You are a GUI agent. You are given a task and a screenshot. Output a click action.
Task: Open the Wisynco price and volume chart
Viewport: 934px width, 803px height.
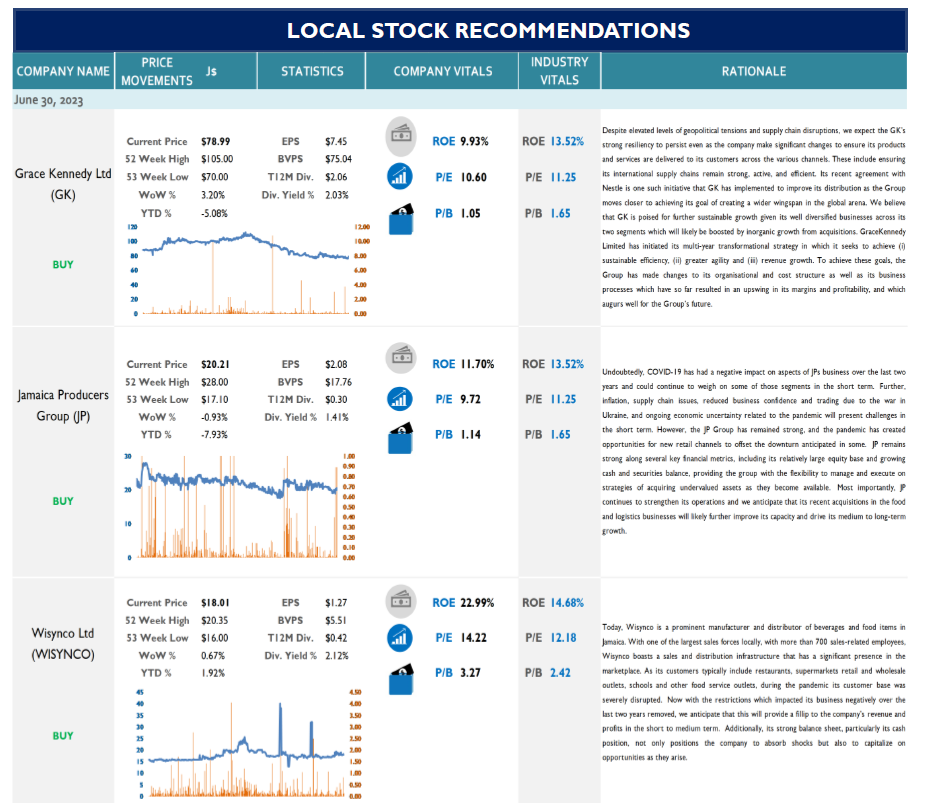tap(247, 745)
